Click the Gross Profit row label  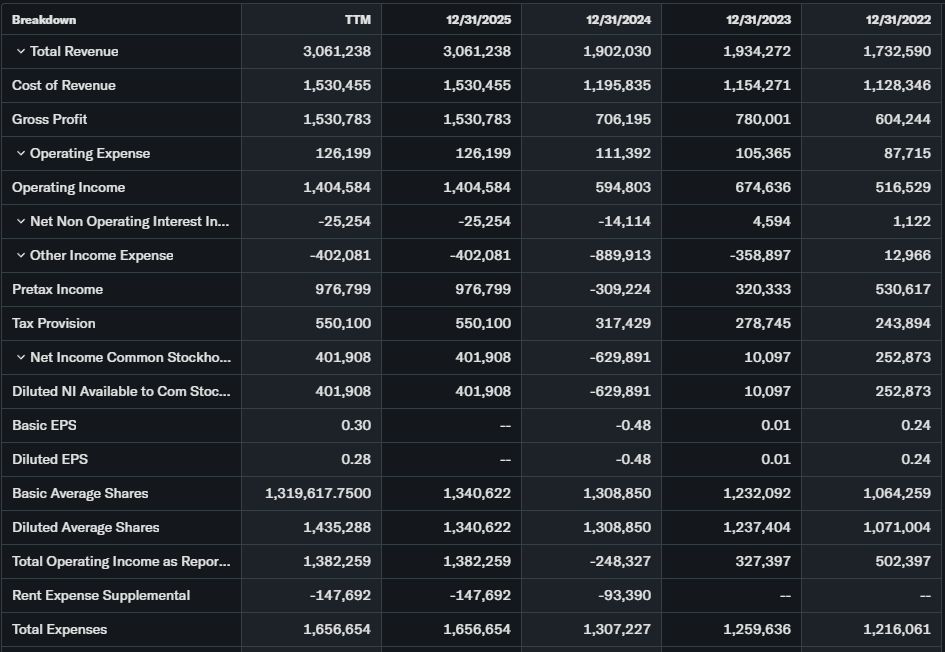50,120
